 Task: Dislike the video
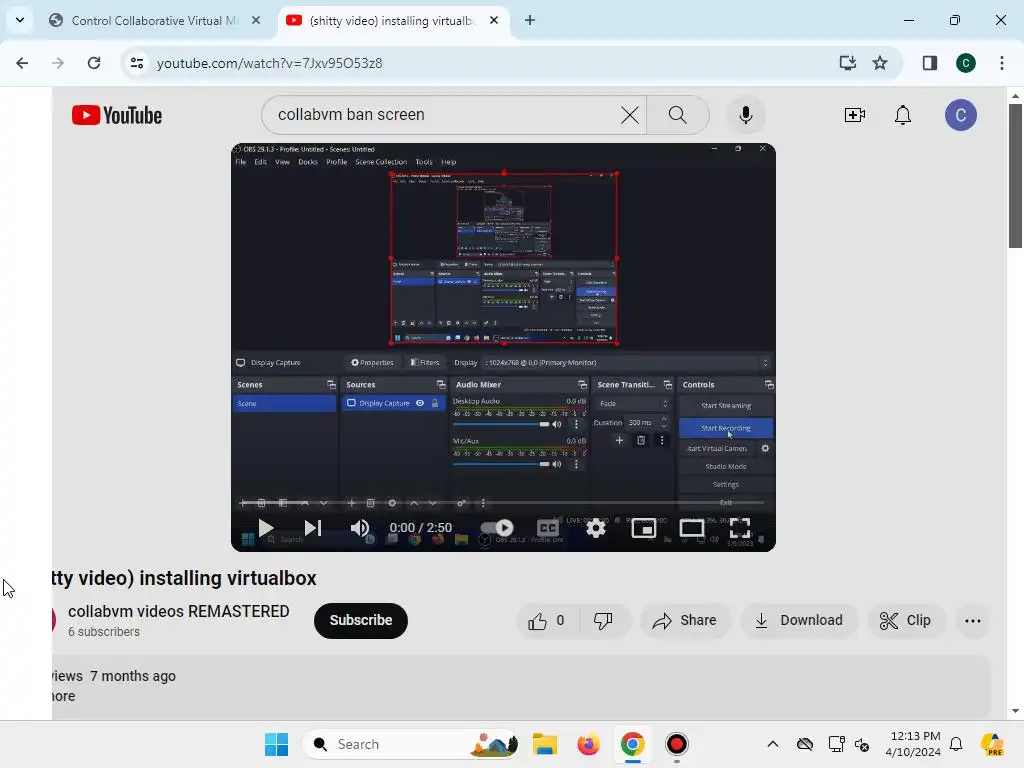pos(603,620)
